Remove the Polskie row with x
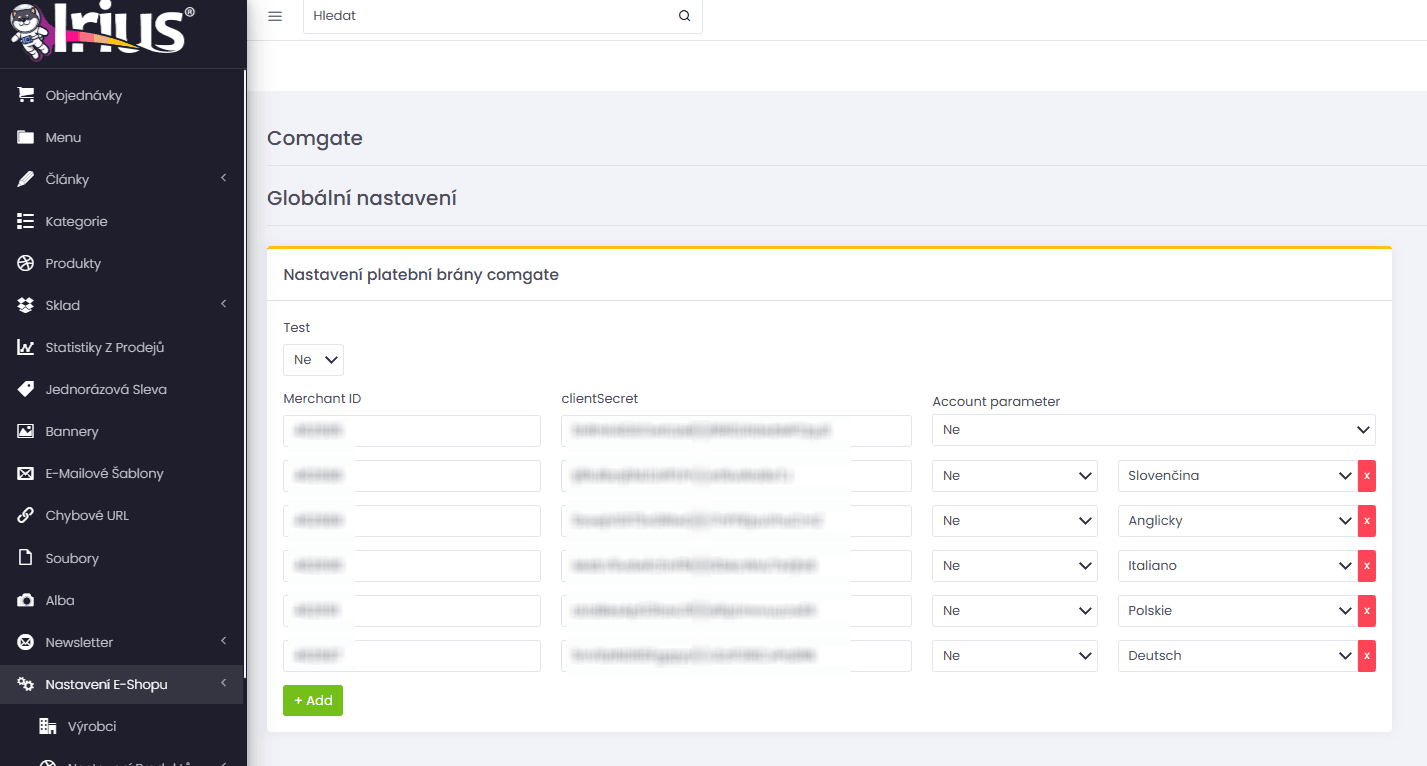This screenshot has height=766, width=1427. click(1367, 611)
